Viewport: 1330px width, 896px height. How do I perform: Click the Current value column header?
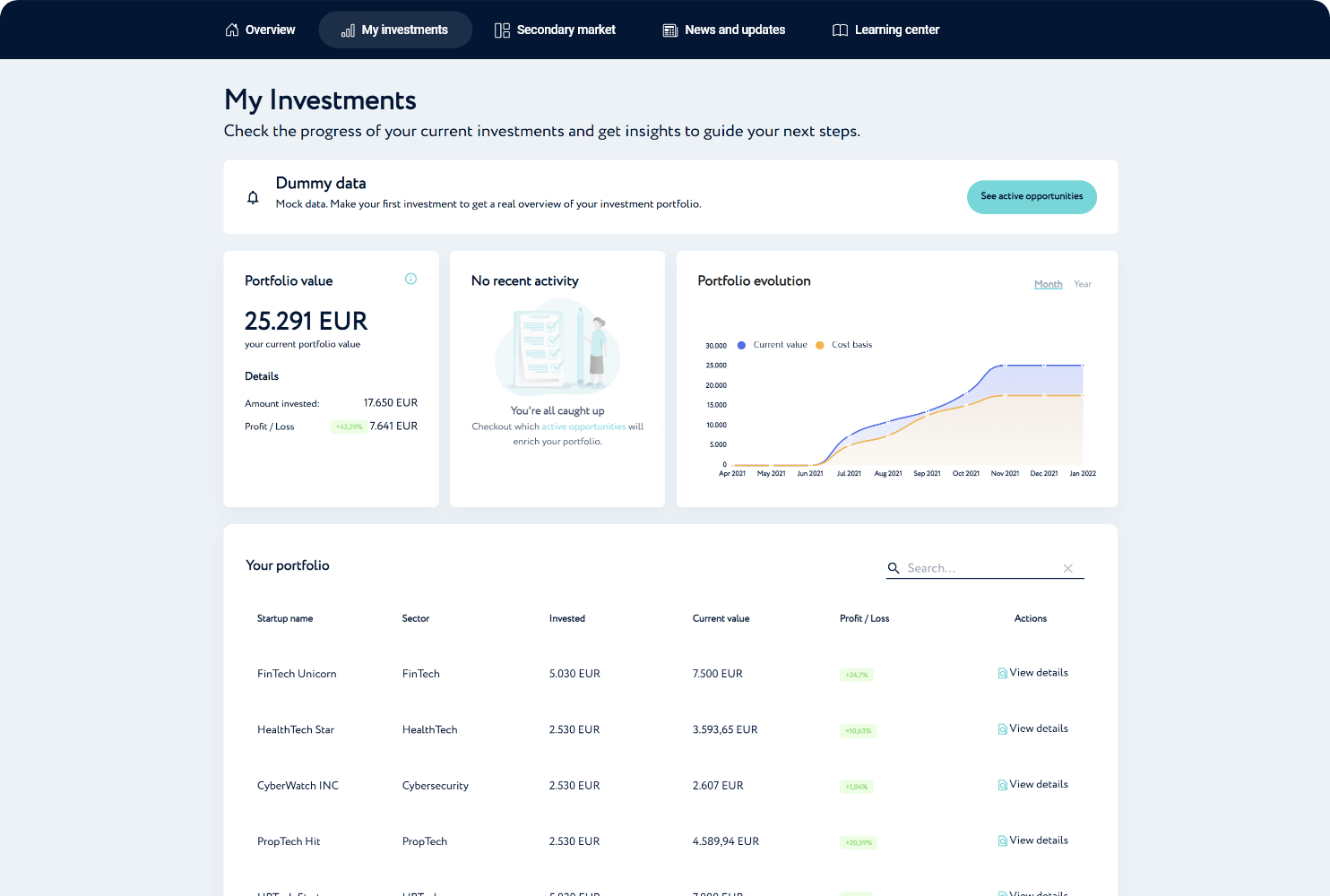[721, 618]
